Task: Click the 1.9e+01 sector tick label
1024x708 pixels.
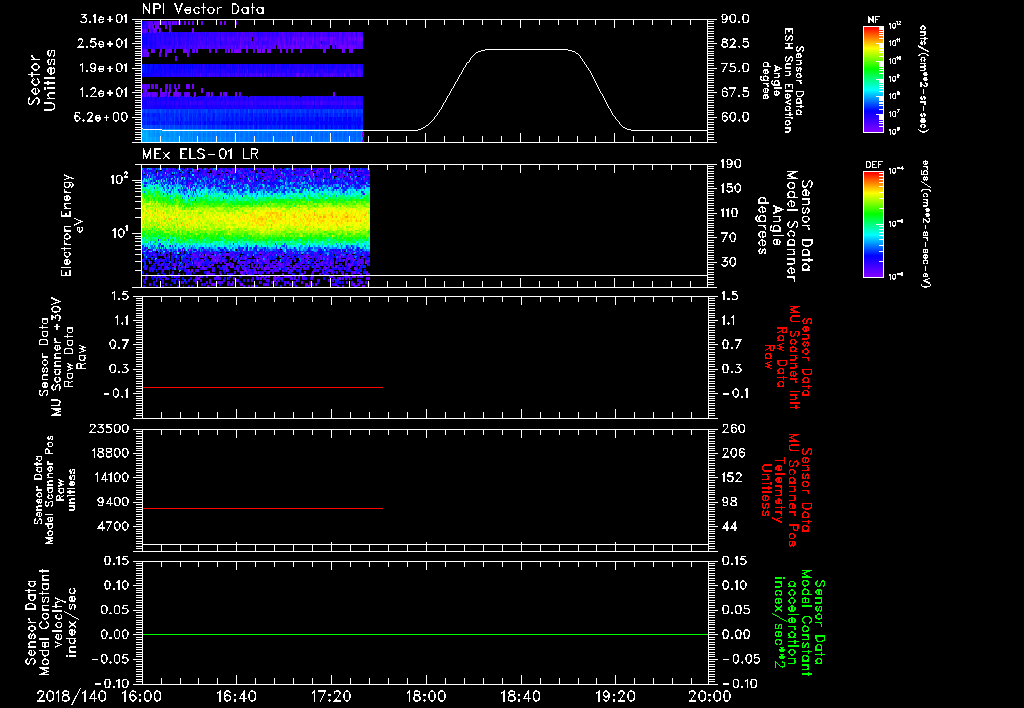Action: (x=104, y=68)
